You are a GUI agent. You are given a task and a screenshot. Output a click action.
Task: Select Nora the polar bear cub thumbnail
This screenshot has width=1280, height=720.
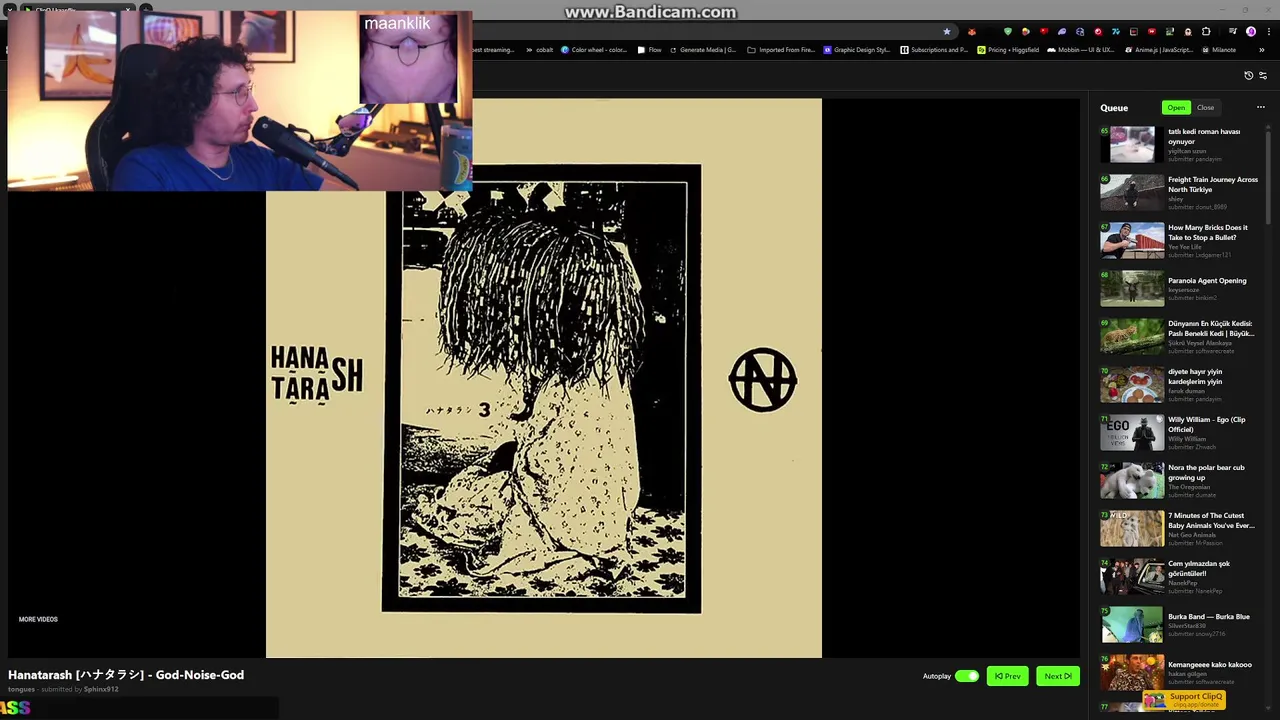1132,480
